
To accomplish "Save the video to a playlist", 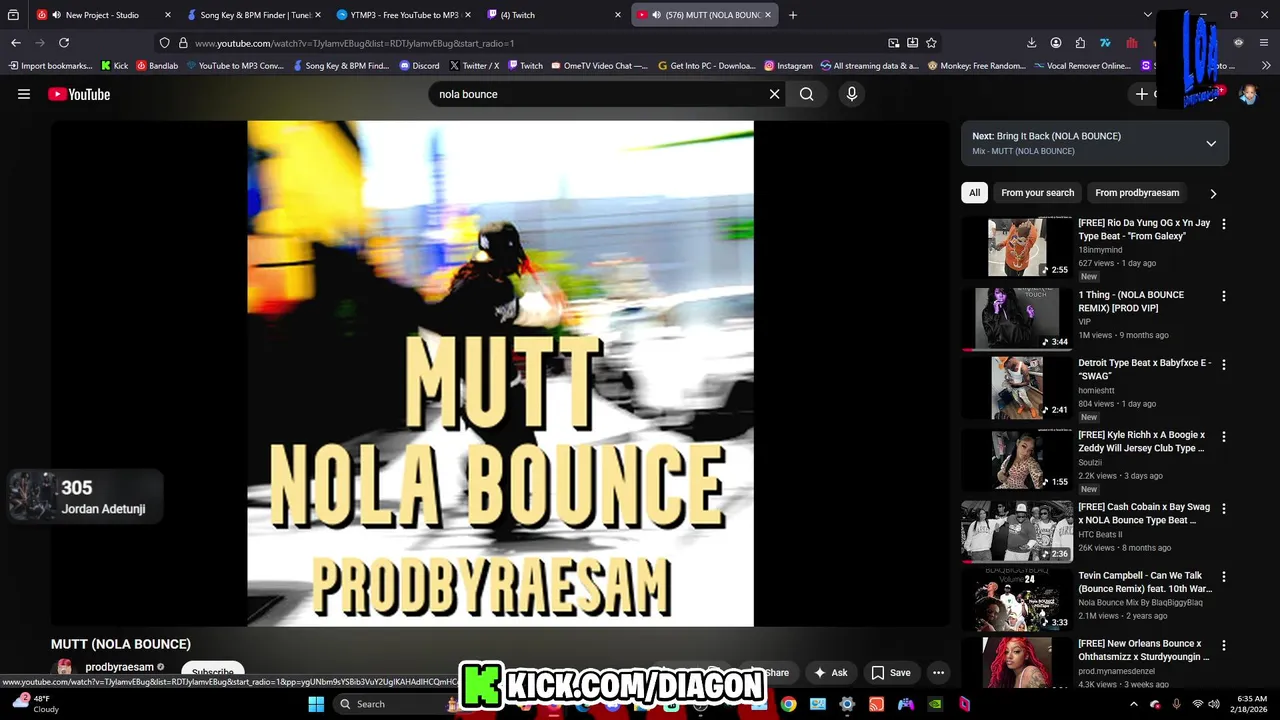I will [890, 673].
